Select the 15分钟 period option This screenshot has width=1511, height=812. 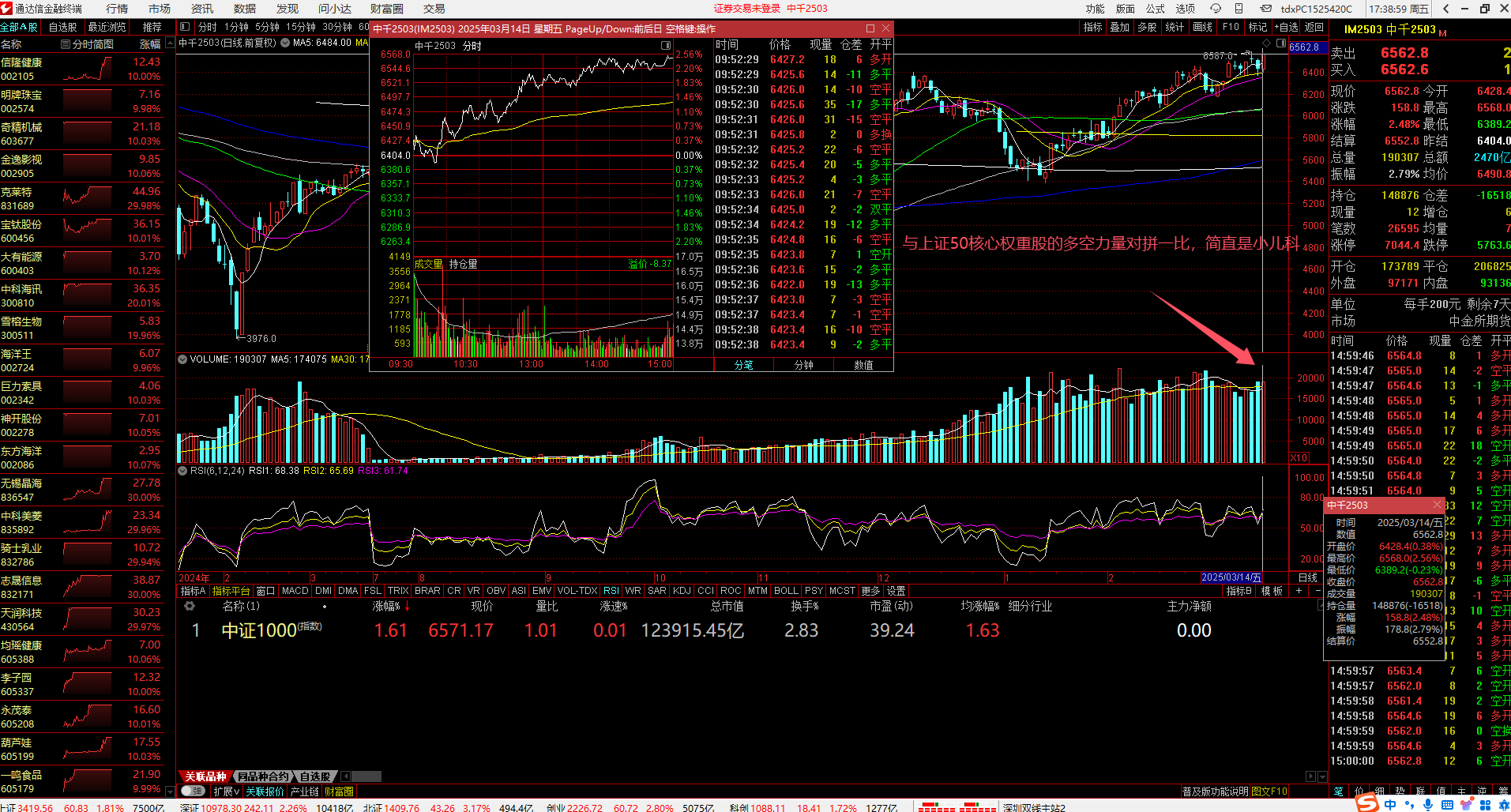pyautogui.click(x=300, y=27)
